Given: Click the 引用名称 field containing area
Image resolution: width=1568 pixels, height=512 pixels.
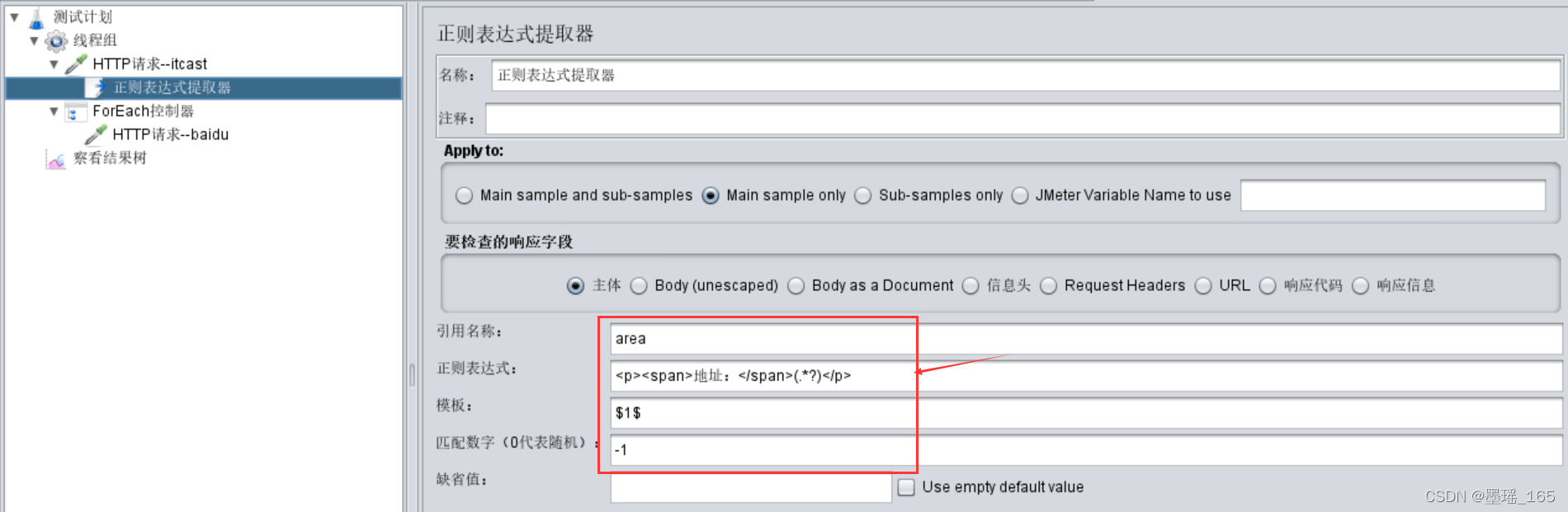Looking at the screenshot, I should pos(1073,339).
